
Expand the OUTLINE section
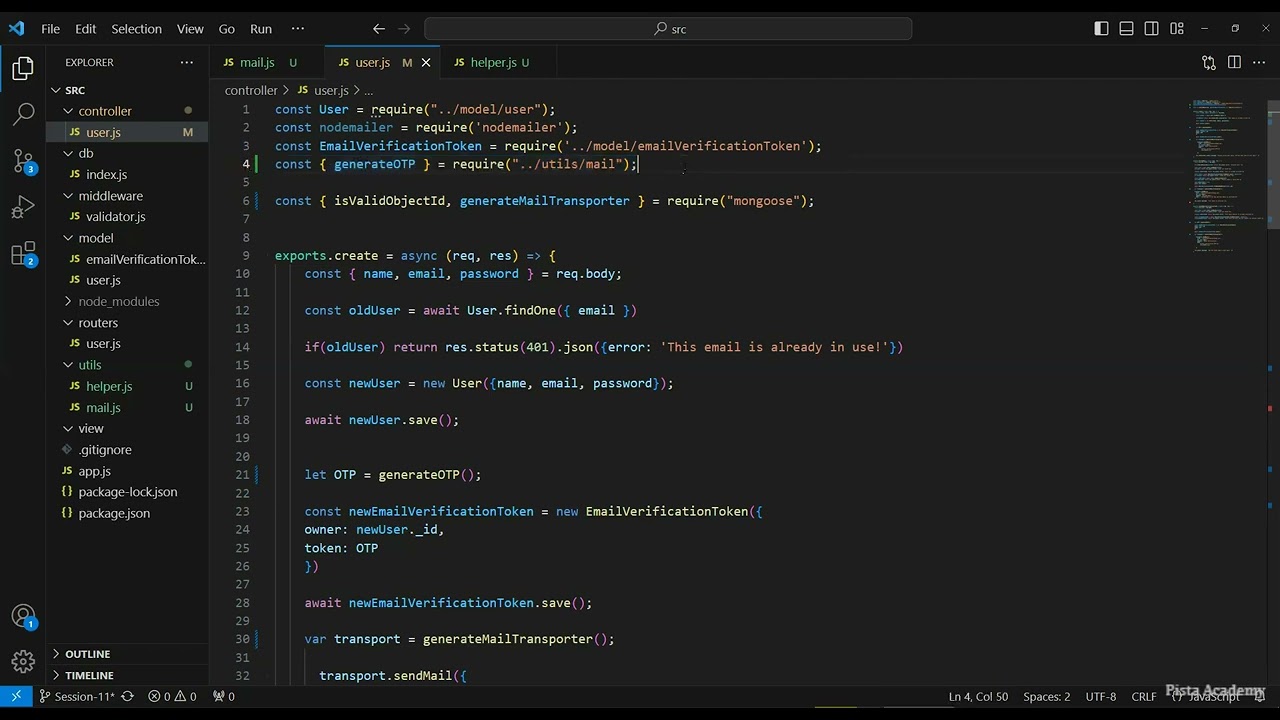127,654
